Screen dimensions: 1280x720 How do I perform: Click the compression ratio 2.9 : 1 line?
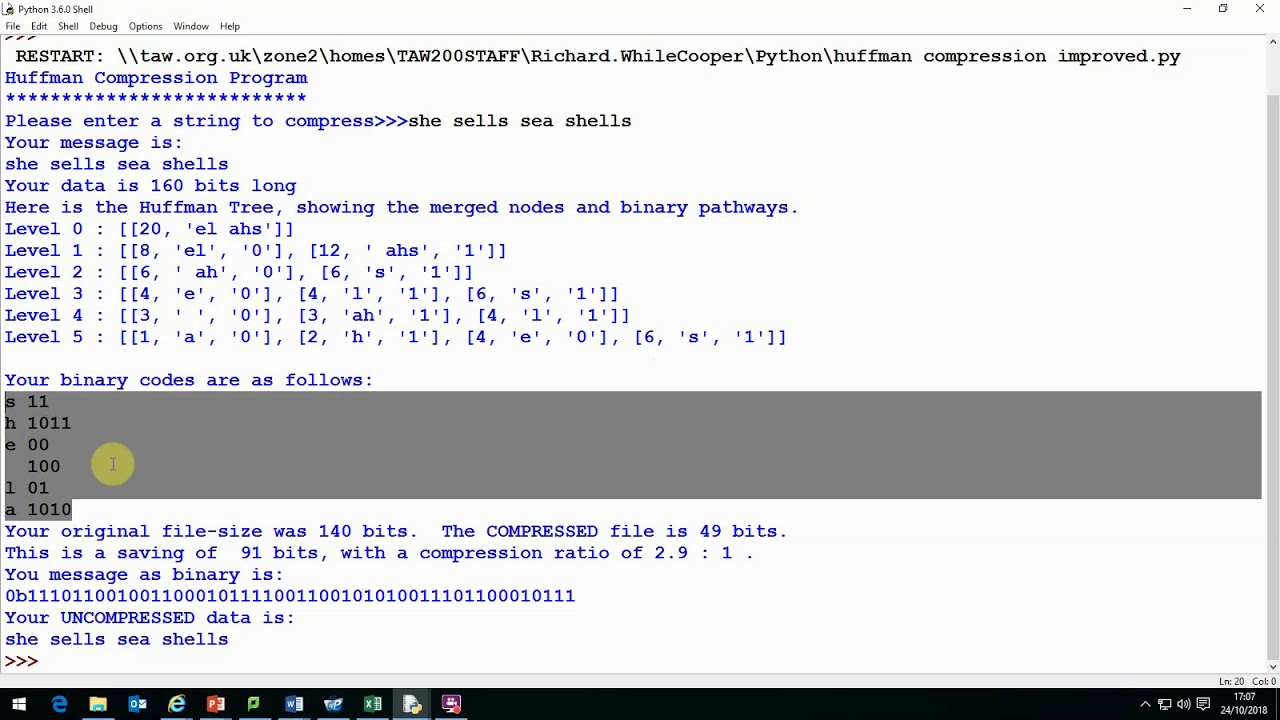tap(379, 553)
